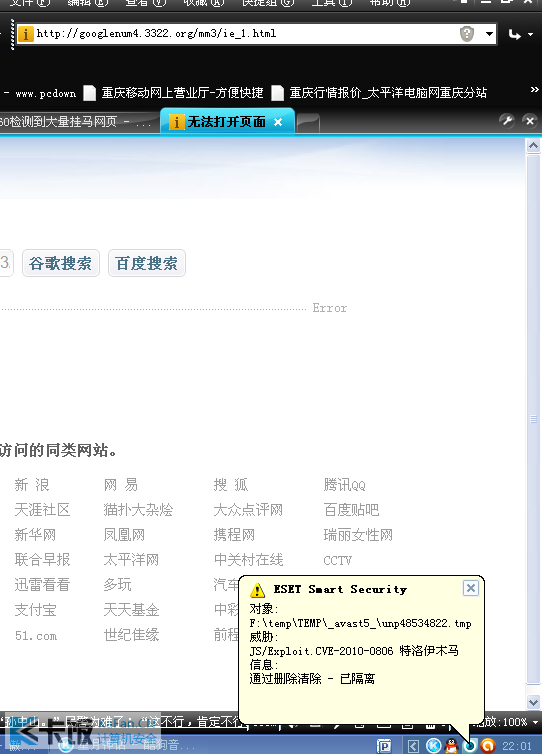Click the ESET warning triangle icon
The width and height of the screenshot is (542, 754).
pyautogui.click(x=257, y=590)
